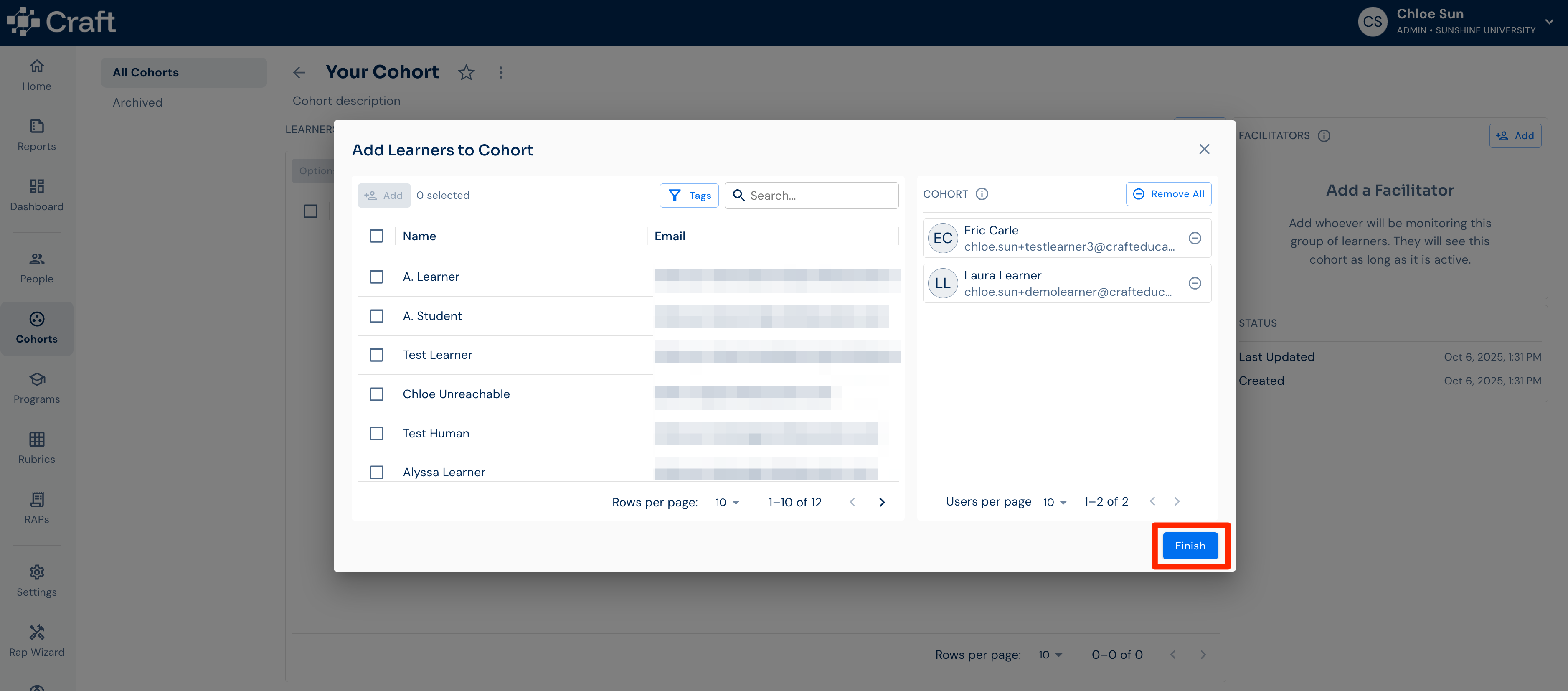Open the People section in the sidebar
The image size is (1568, 691).
pyautogui.click(x=36, y=268)
